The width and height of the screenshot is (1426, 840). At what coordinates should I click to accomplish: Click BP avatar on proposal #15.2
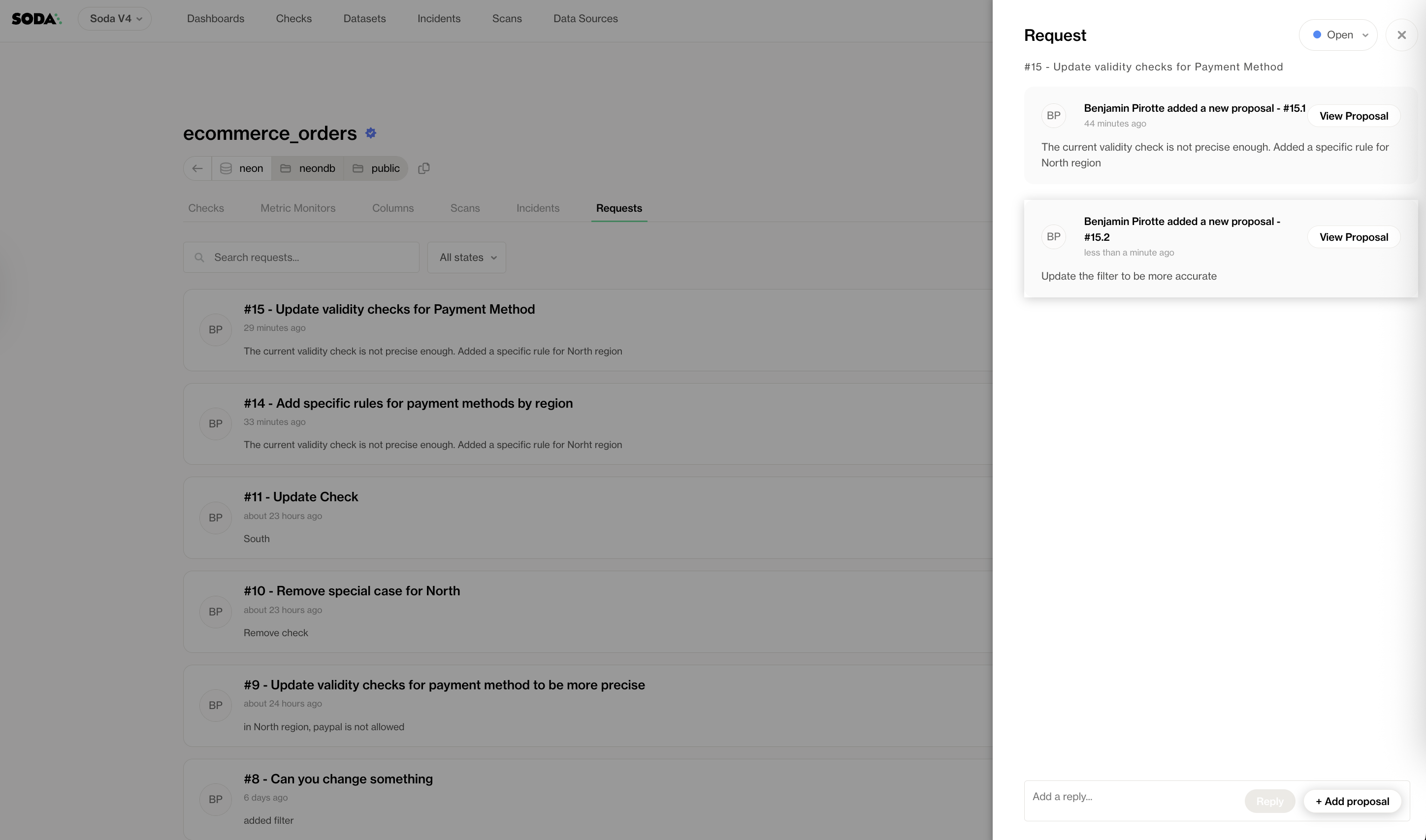[1053, 237]
